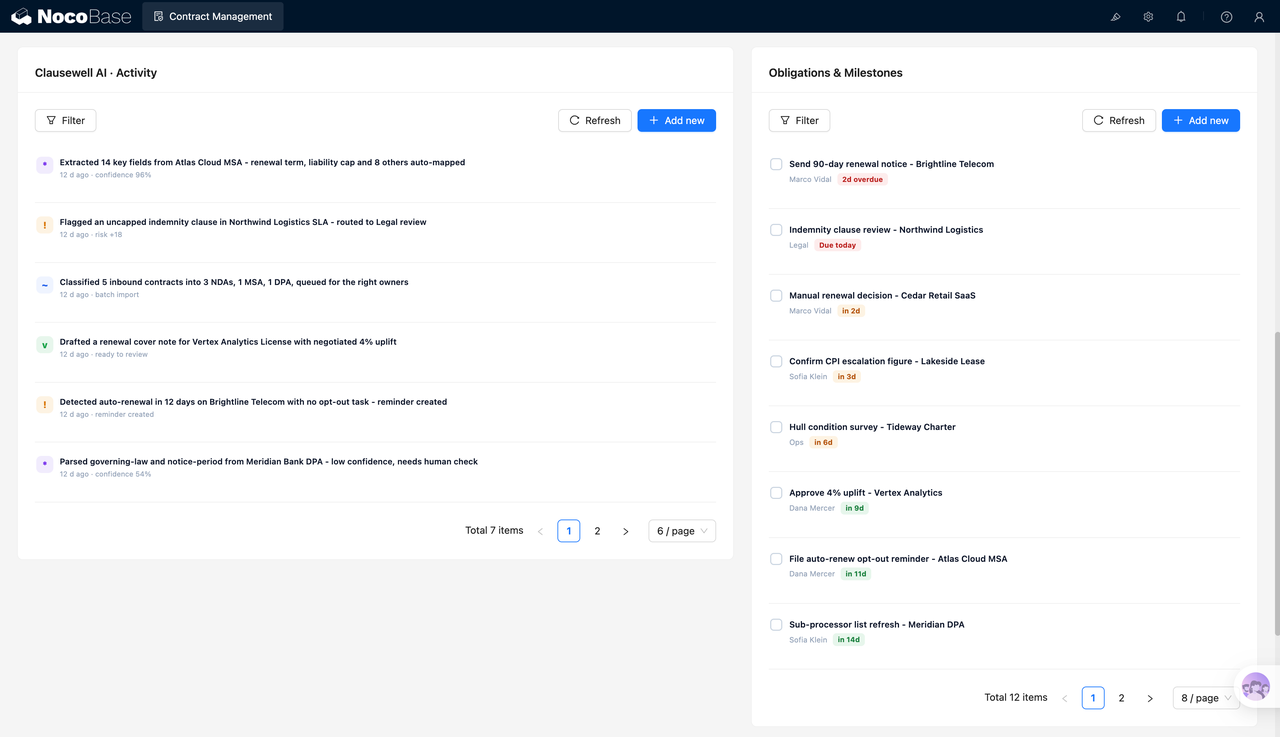Open the 8 / page size dropdown
1280x737 pixels.
1206,698
